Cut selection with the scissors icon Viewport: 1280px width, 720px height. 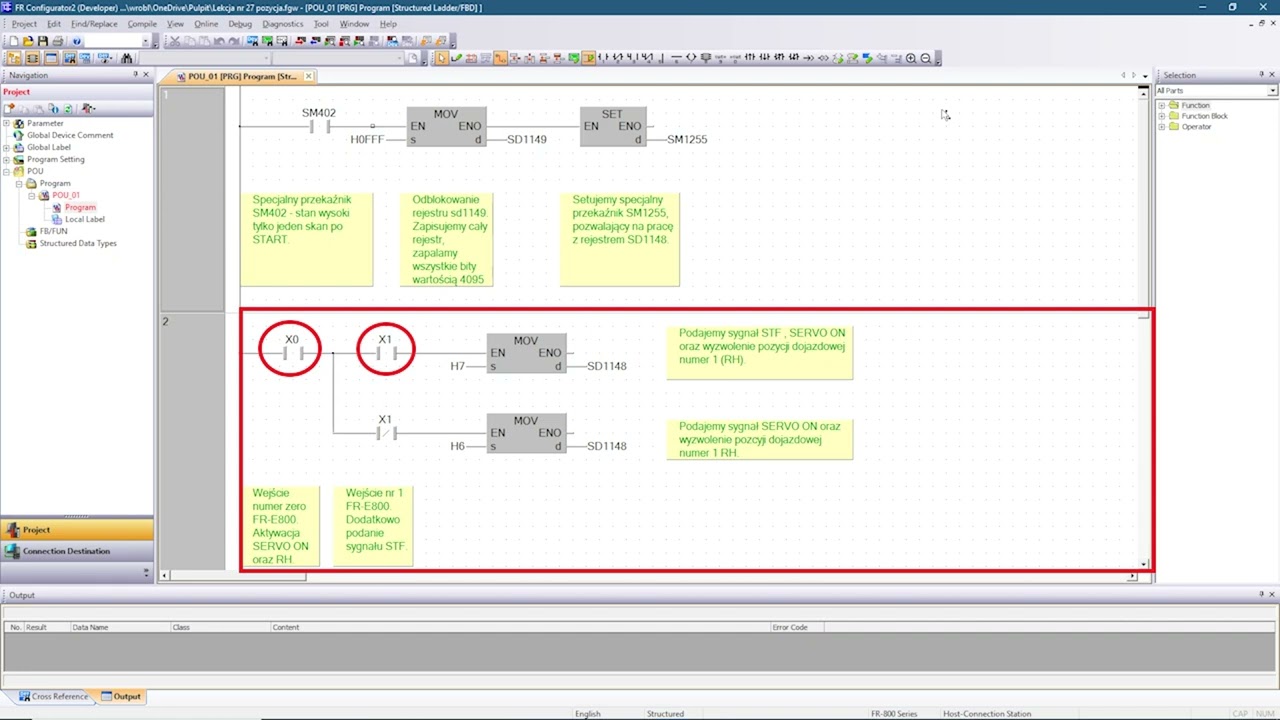174,41
